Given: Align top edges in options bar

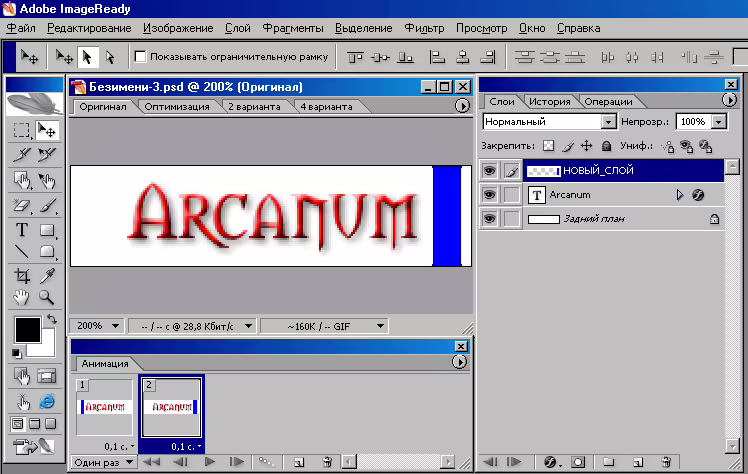Looking at the screenshot, I should click(355, 57).
